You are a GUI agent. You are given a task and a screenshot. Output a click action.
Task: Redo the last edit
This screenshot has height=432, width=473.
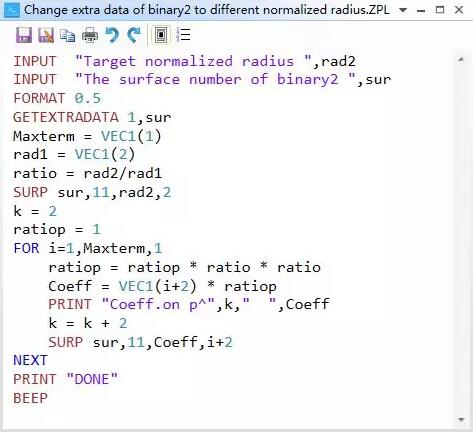[134, 35]
